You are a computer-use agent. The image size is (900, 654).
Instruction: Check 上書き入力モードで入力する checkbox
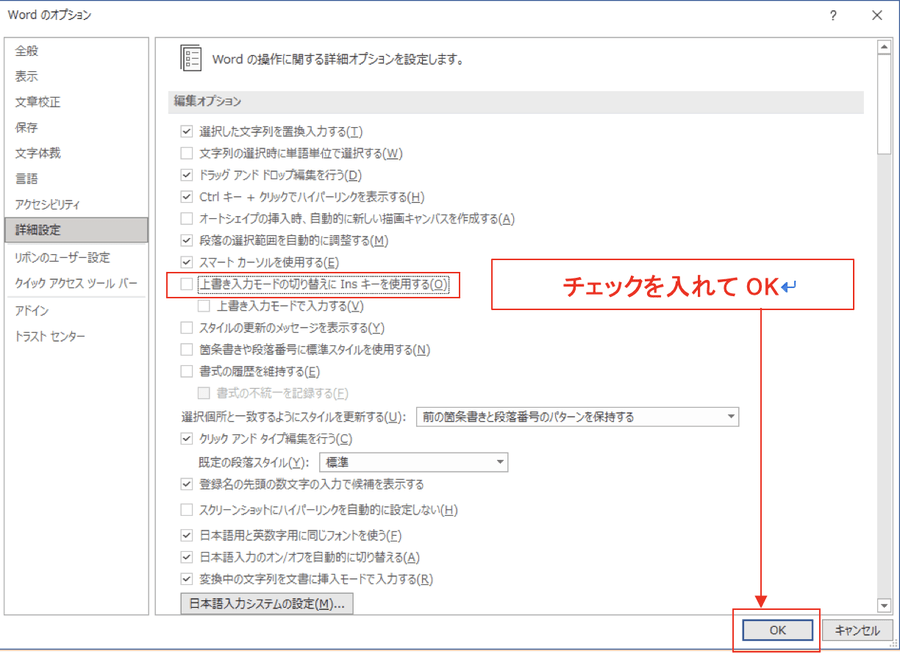(204, 306)
